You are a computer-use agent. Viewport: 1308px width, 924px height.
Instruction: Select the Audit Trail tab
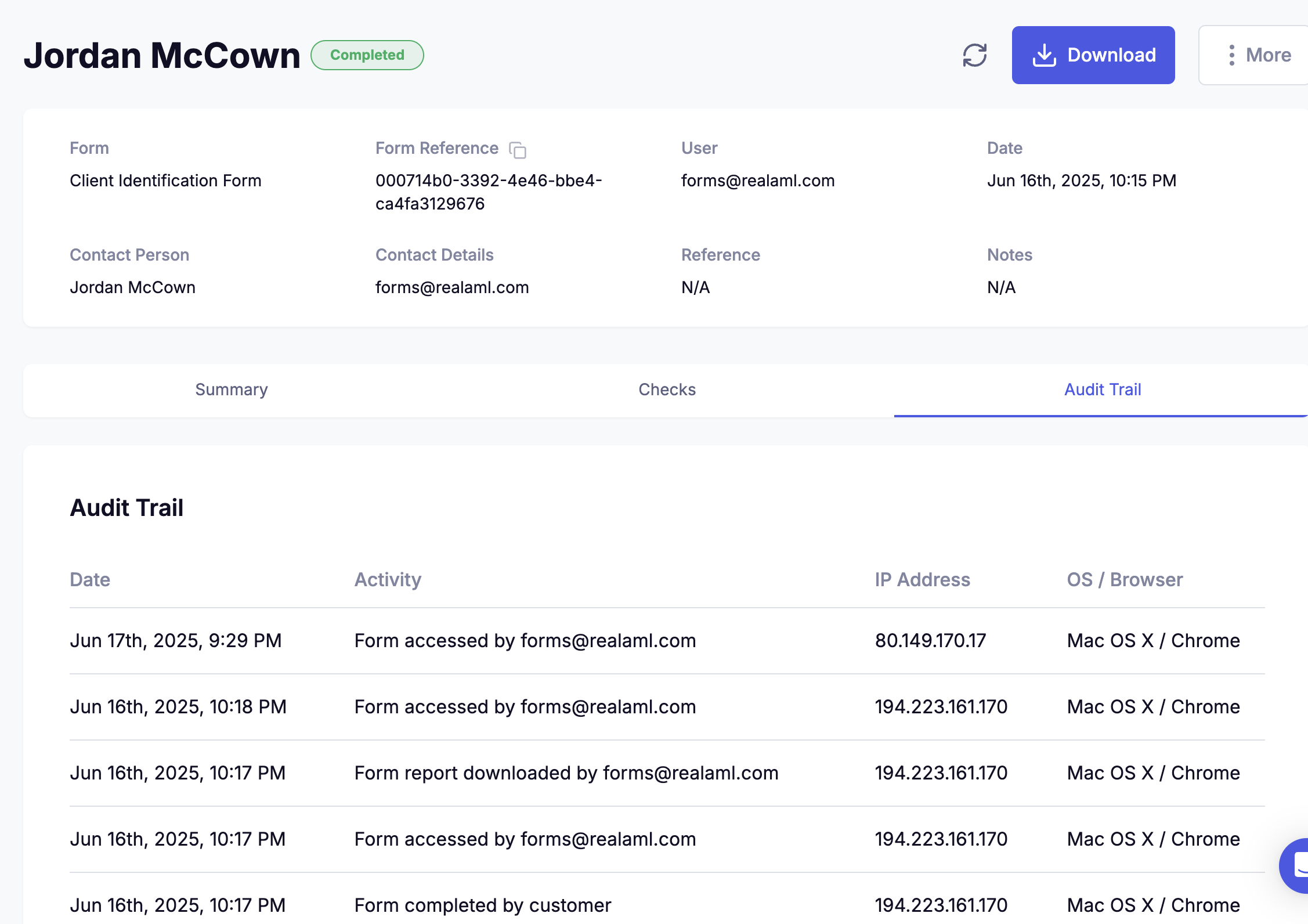click(1102, 389)
